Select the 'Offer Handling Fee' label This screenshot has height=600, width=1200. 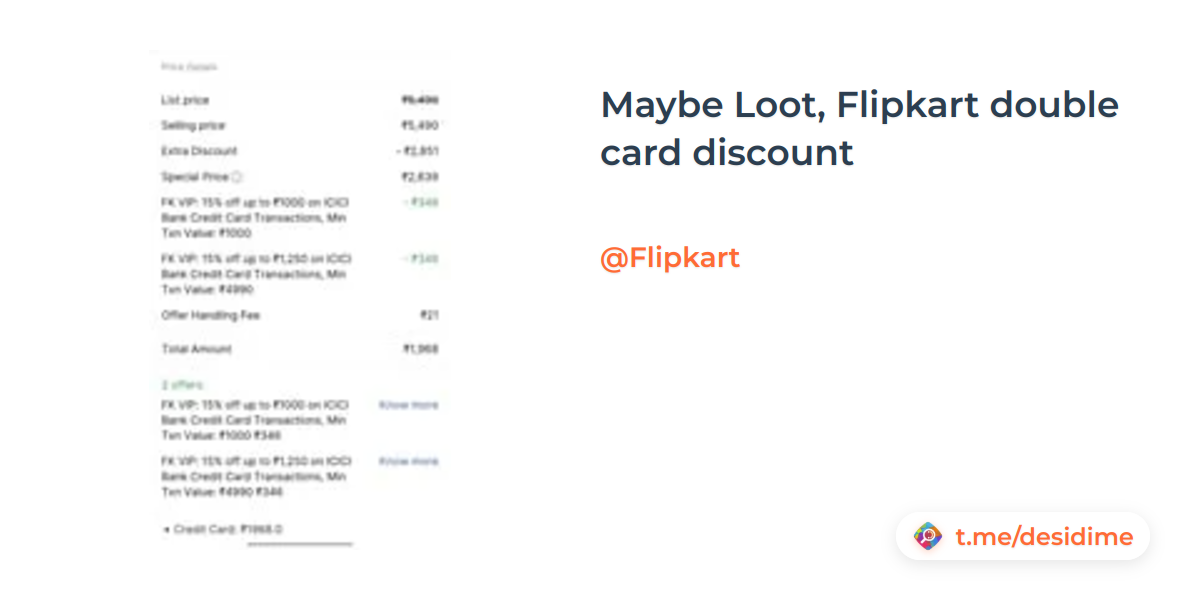211,315
